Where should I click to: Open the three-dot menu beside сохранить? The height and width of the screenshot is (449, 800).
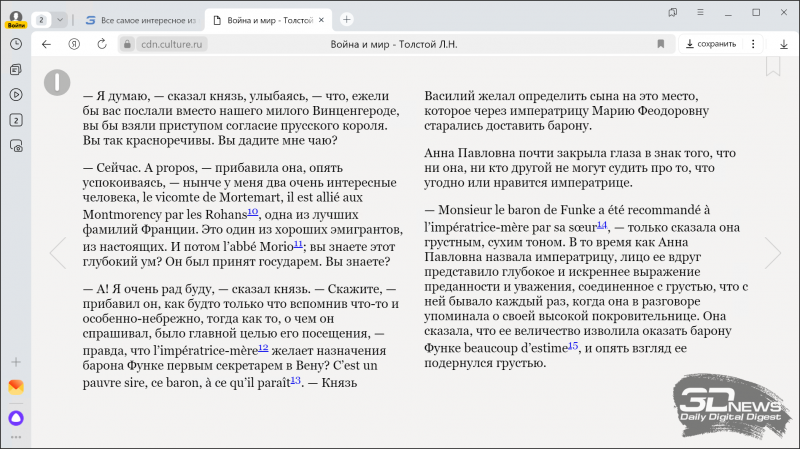[751, 44]
